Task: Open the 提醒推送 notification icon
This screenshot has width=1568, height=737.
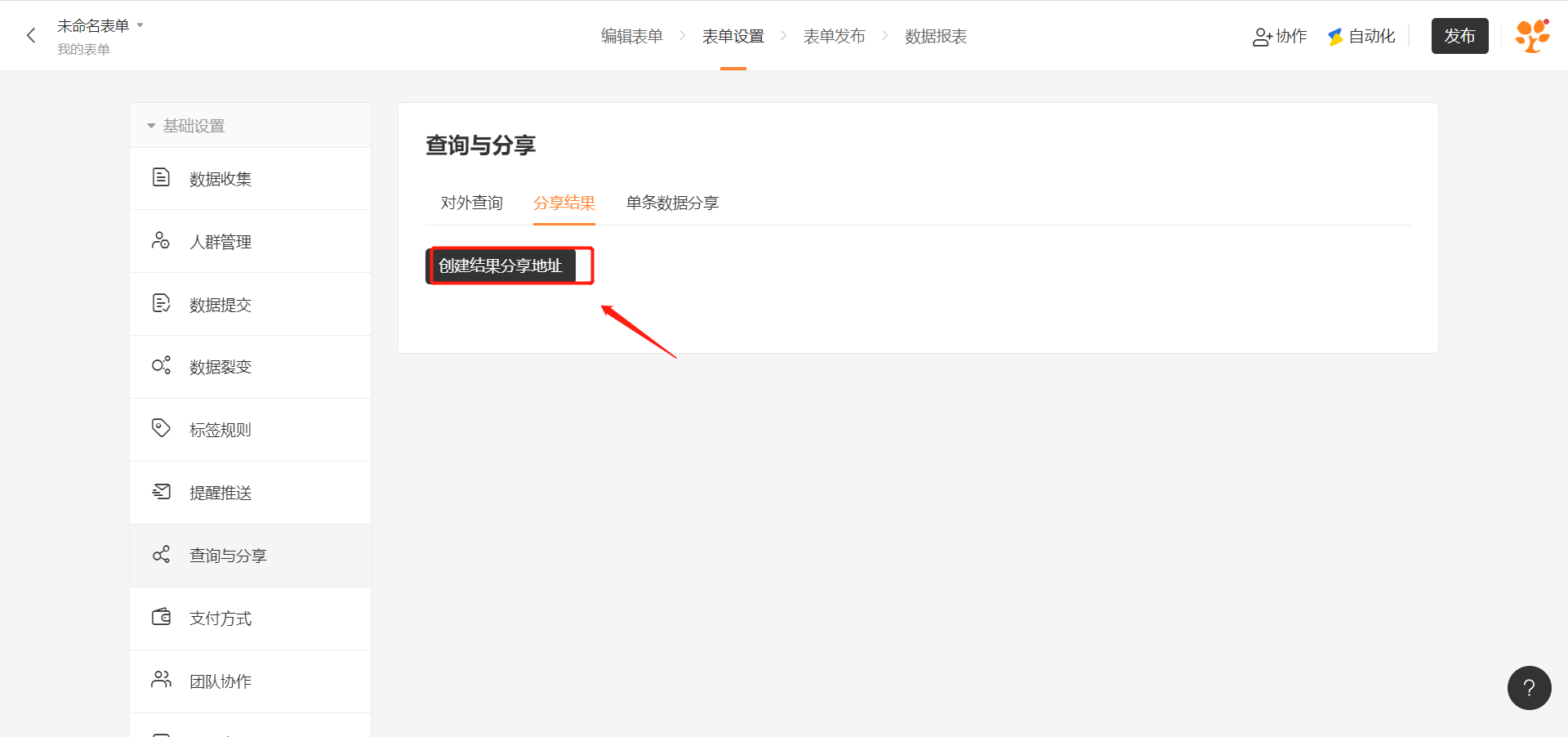Action: [x=161, y=491]
